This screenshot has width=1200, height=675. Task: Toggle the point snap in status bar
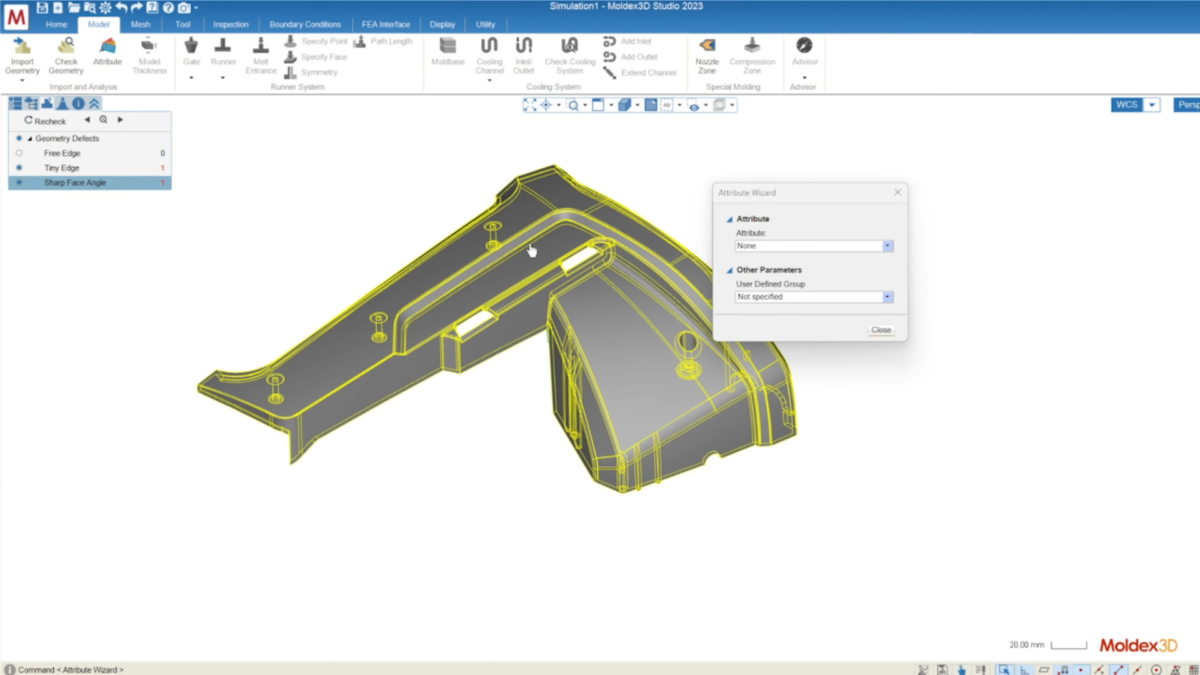1081,670
